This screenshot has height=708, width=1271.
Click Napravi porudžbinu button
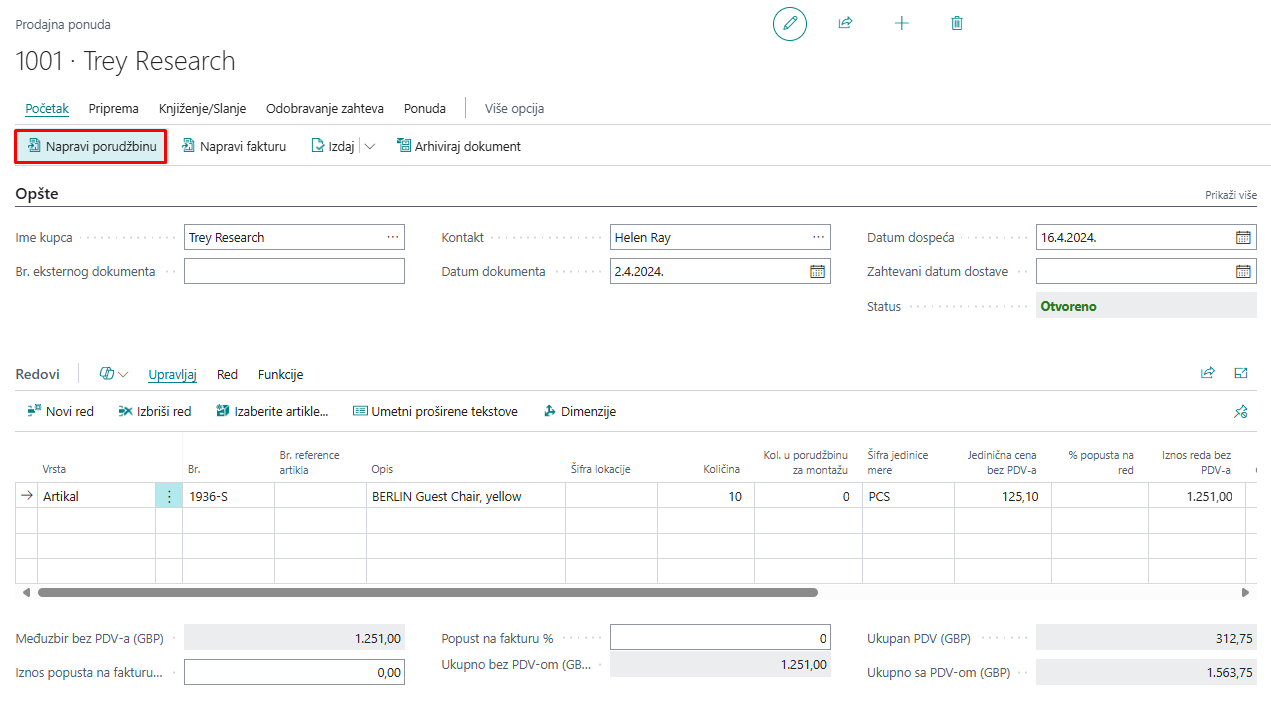pyautogui.click(x=91, y=146)
